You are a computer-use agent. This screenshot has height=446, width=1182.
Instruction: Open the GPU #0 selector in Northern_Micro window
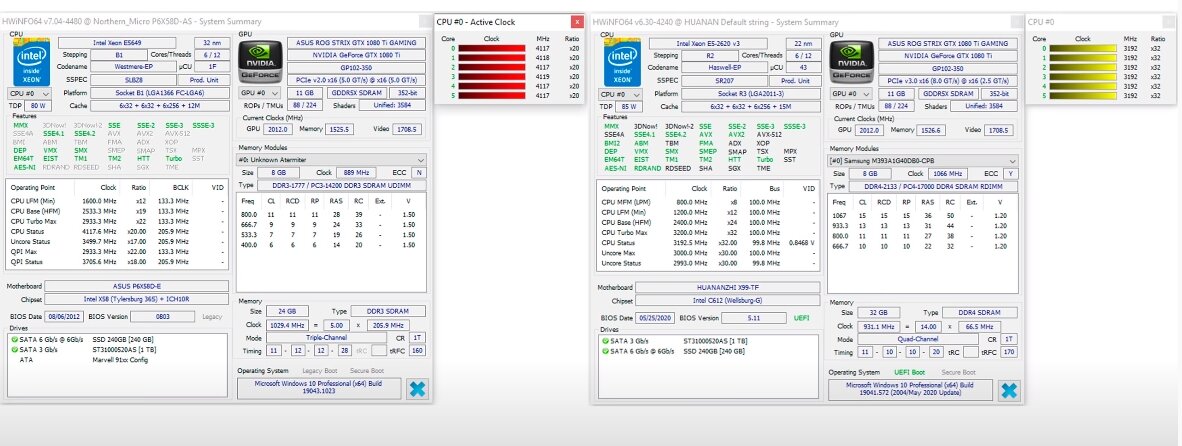coord(260,93)
